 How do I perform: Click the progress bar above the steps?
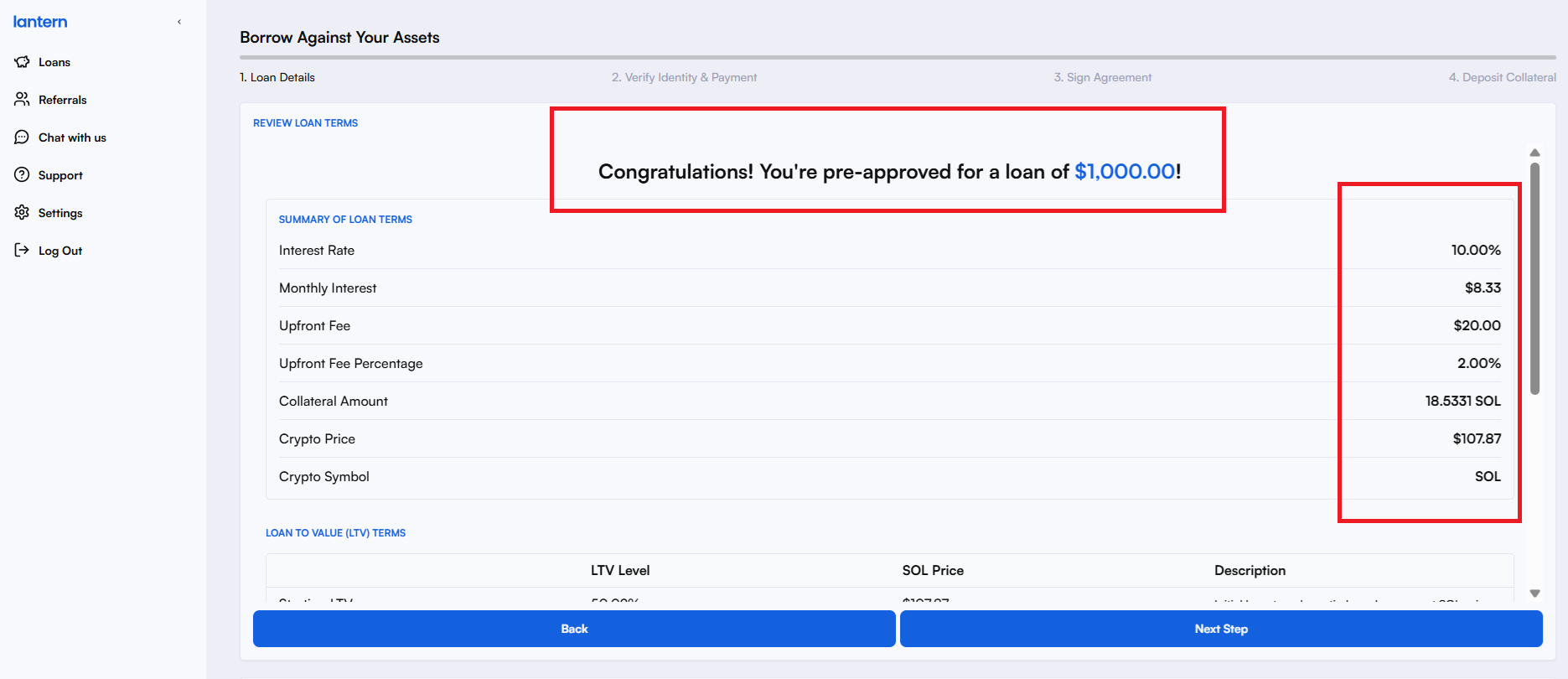tap(897, 57)
